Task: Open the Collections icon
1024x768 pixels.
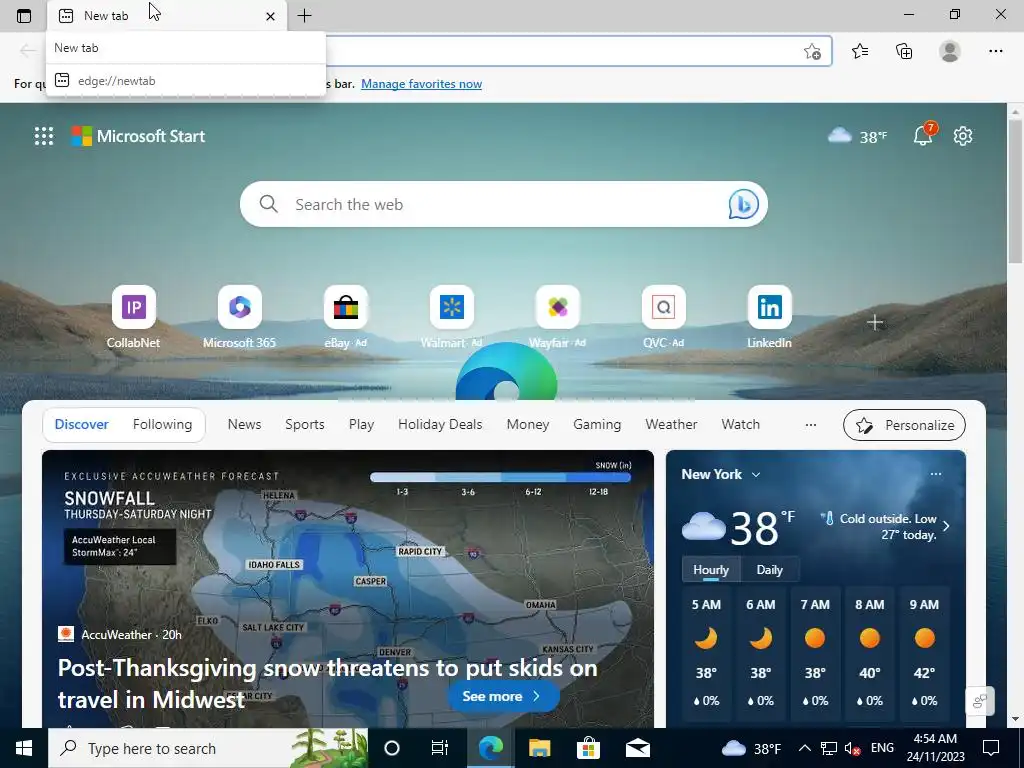Action: point(904,51)
